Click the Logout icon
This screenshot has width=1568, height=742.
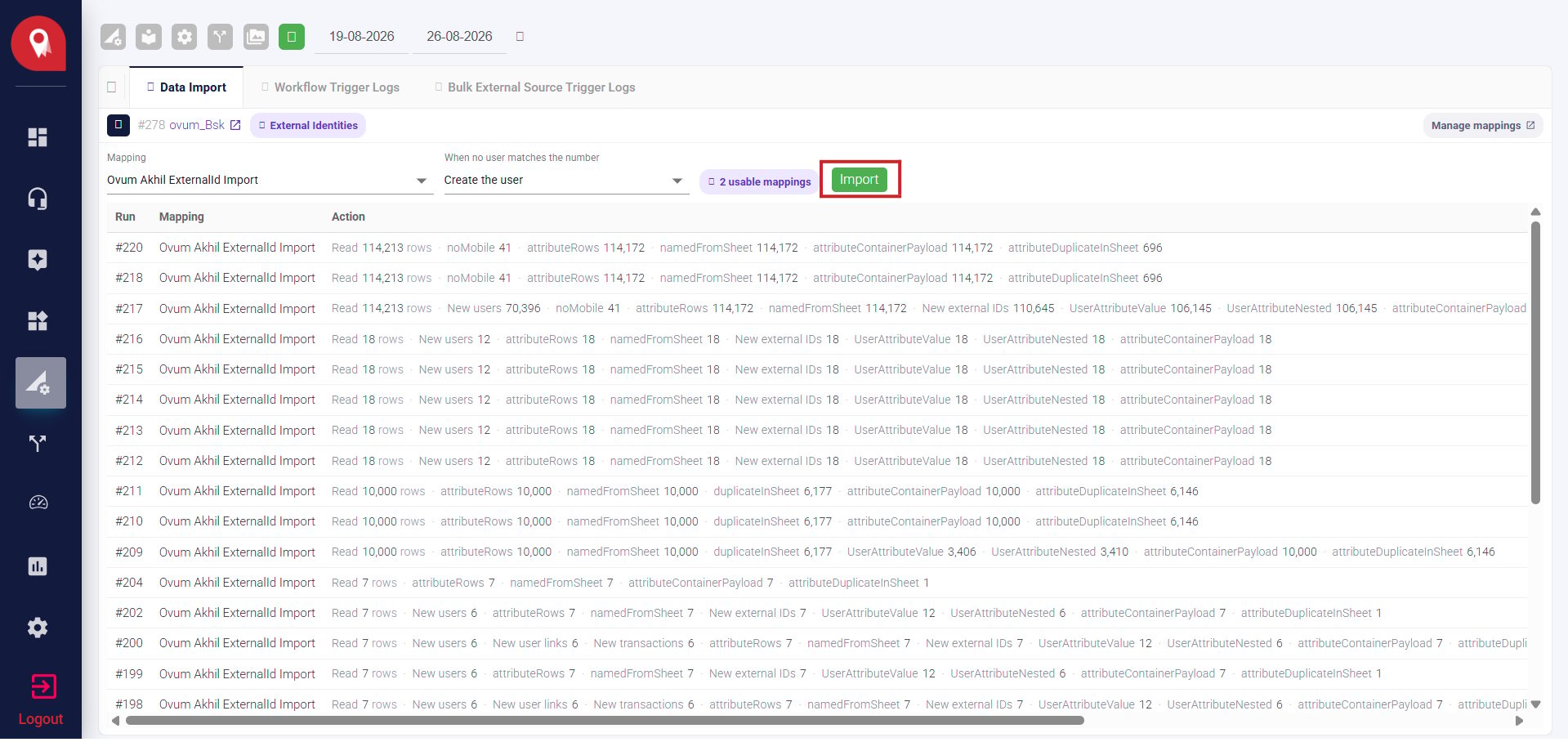click(x=43, y=686)
